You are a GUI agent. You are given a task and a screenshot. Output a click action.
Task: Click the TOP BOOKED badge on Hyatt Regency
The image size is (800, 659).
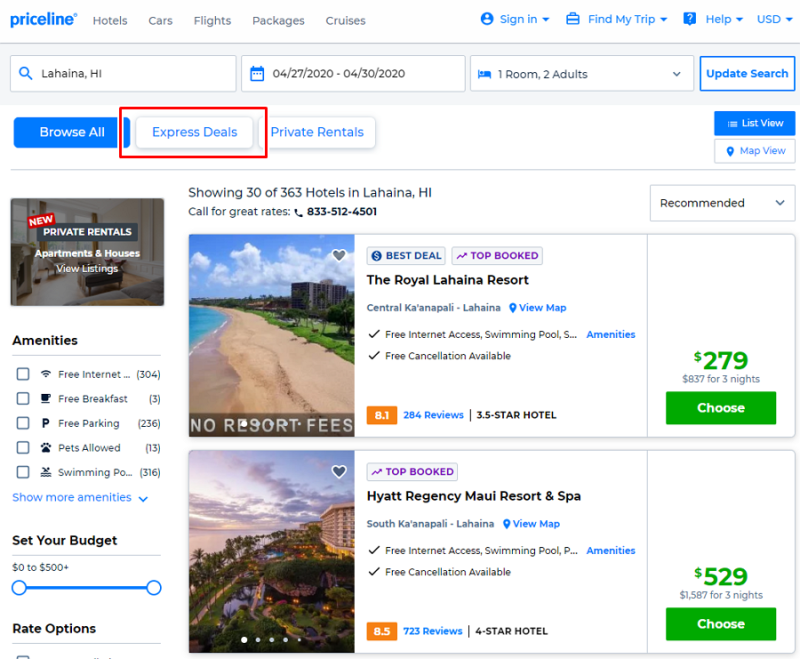pos(412,472)
